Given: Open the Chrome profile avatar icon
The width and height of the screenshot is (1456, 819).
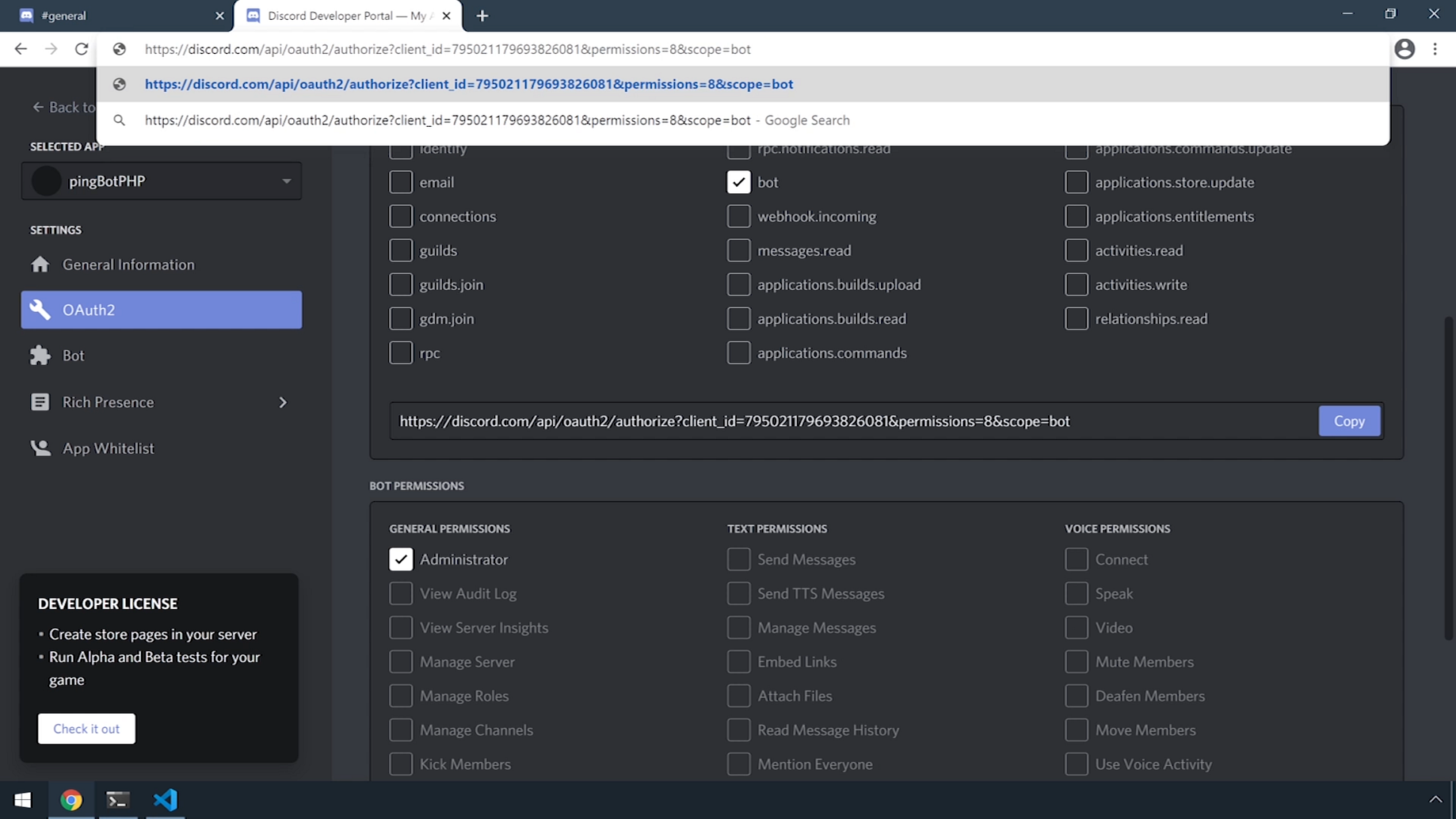Looking at the screenshot, I should click(1405, 49).
